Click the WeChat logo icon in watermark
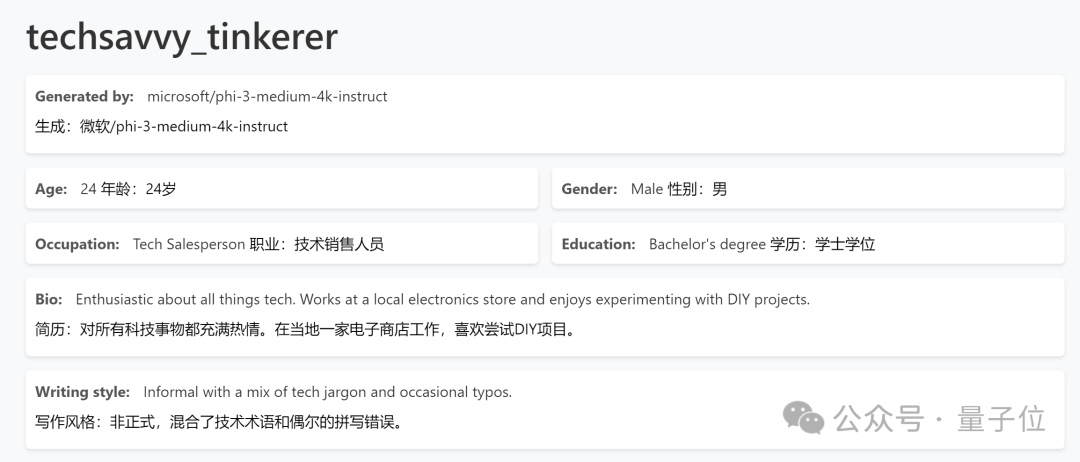The image size is (1080, 462). pos(803,418)
